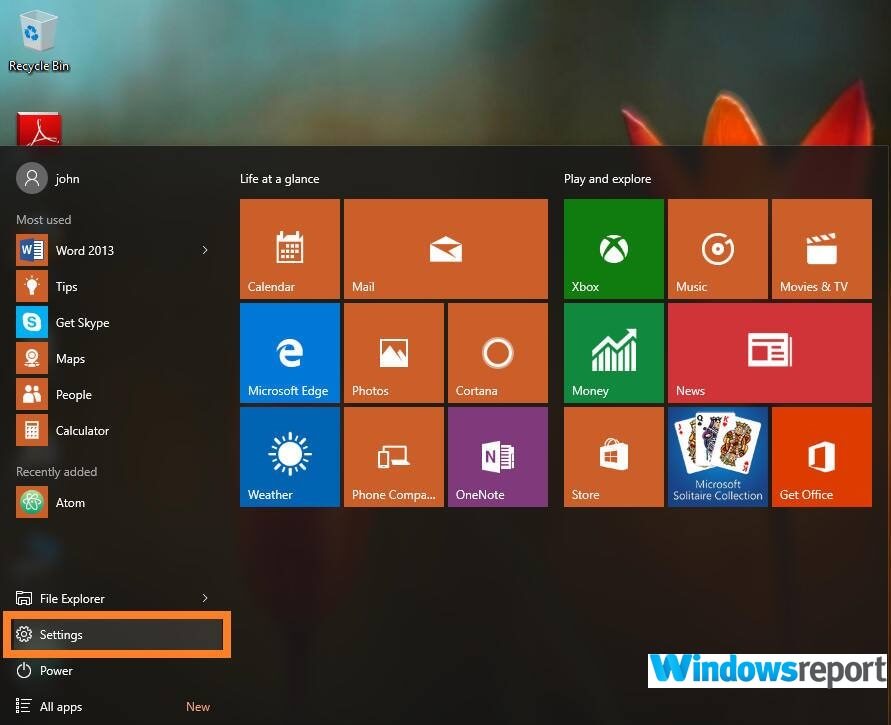This screenshot has width=891, height=725.
Task: Open the News tile
Action: pos(769,352)
